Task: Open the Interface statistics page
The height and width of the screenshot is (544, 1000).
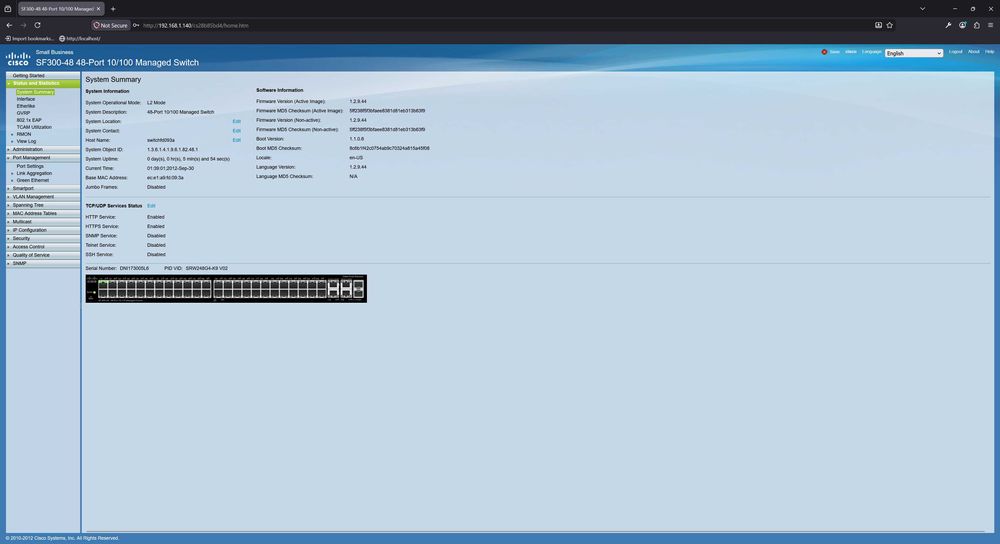Action: coord(26,99)
